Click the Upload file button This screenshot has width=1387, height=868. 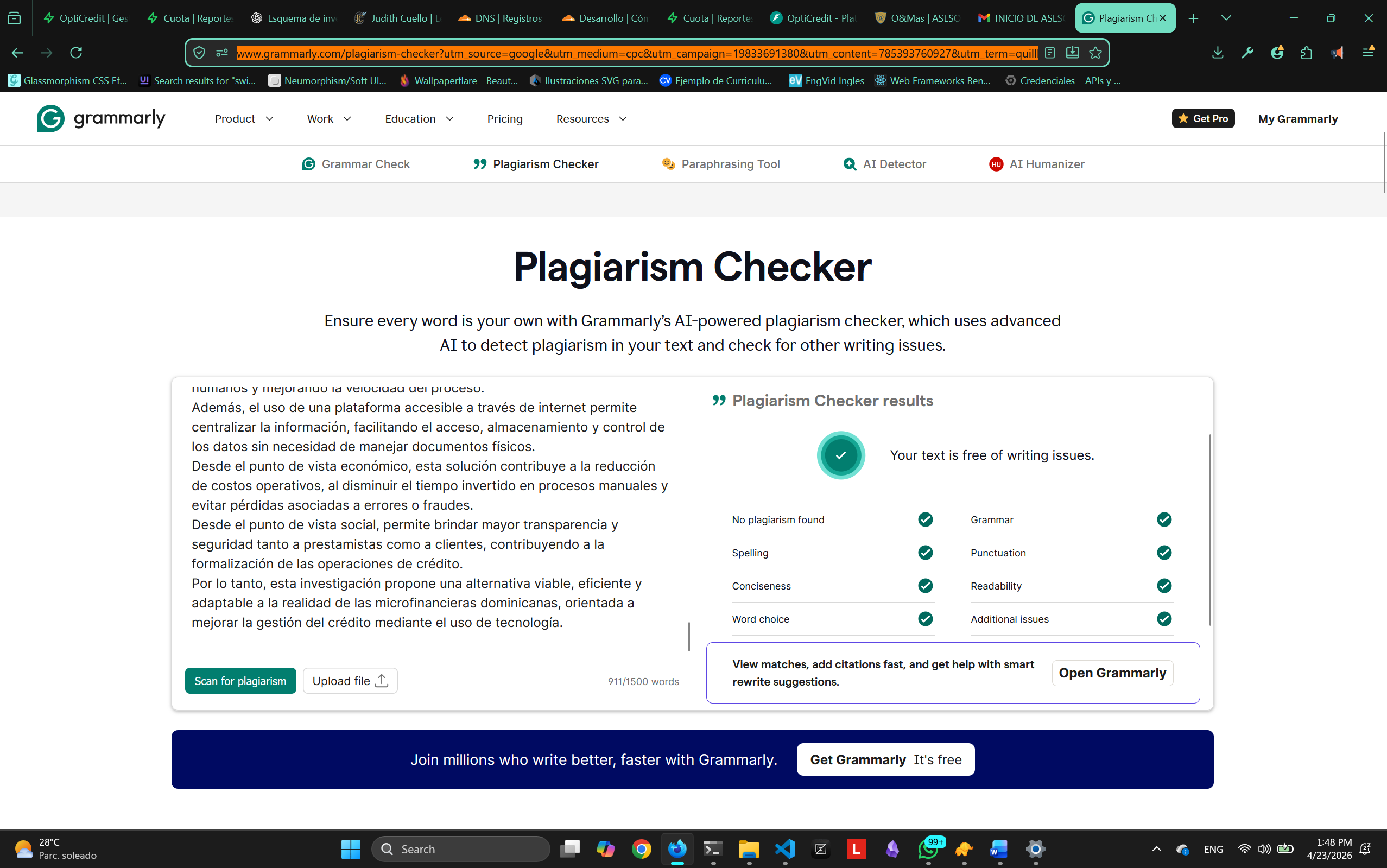pos(350,681)
